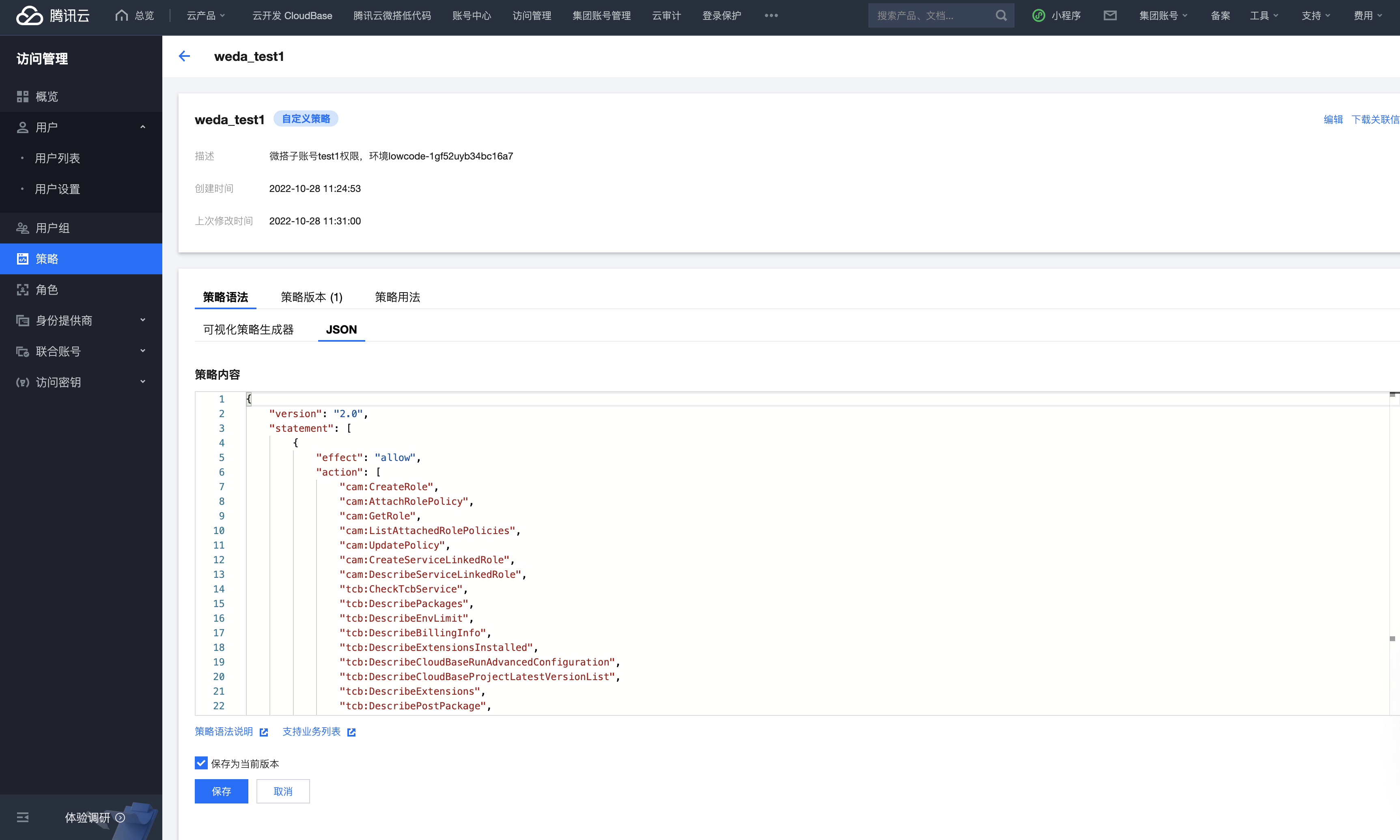
Task: Click the 访问密钥 key icon
Action: pyautogui.click(x=23, y=382)
